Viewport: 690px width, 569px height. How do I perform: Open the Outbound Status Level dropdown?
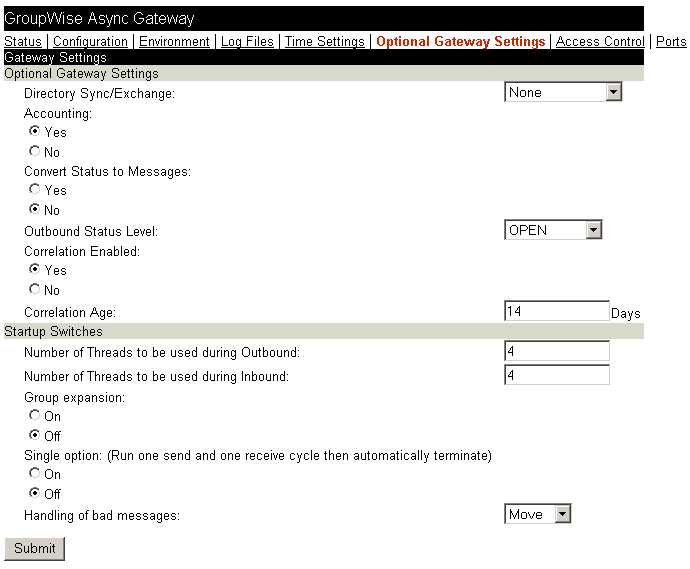553,230
